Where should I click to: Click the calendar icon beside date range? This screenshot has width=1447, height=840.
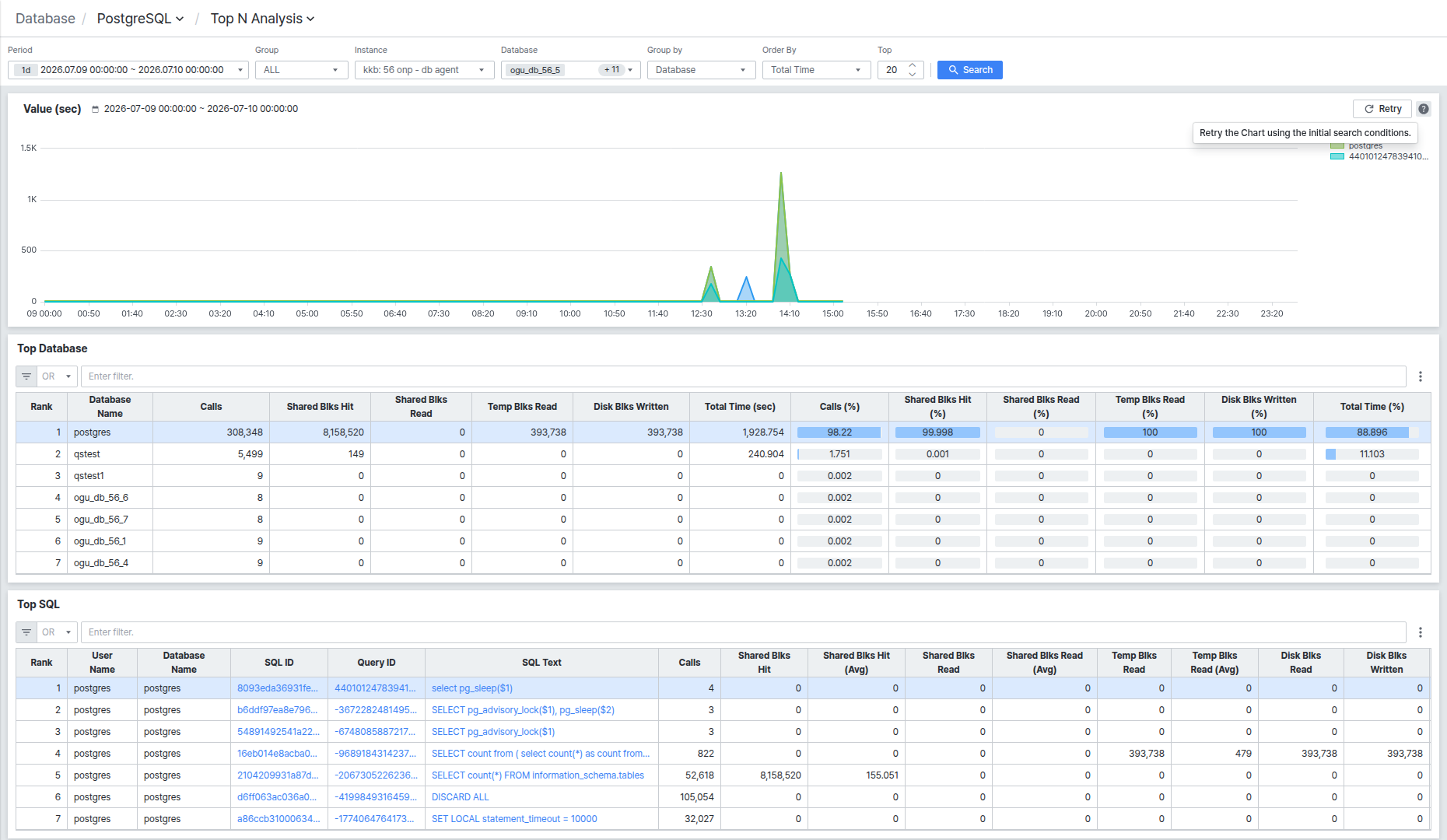click(x=96, y=109)
